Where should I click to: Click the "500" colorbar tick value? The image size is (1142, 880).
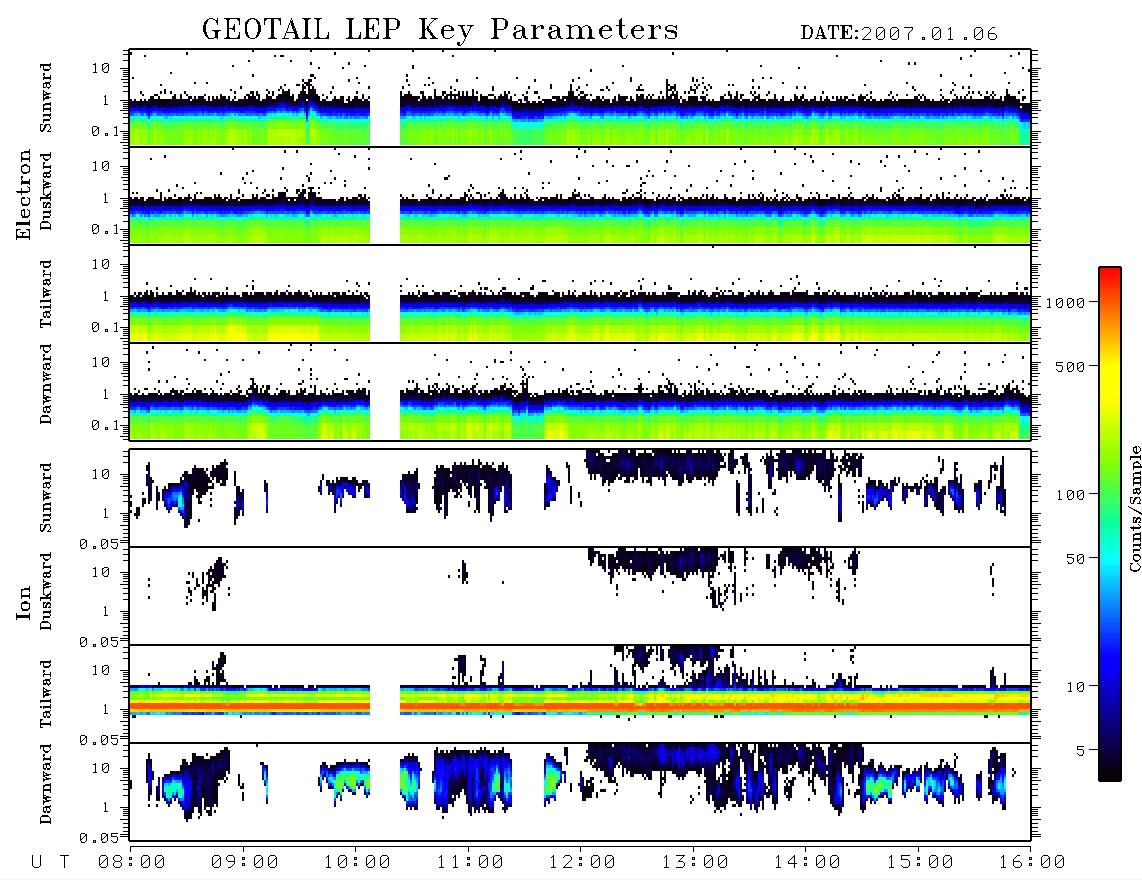pos(1070,366)
